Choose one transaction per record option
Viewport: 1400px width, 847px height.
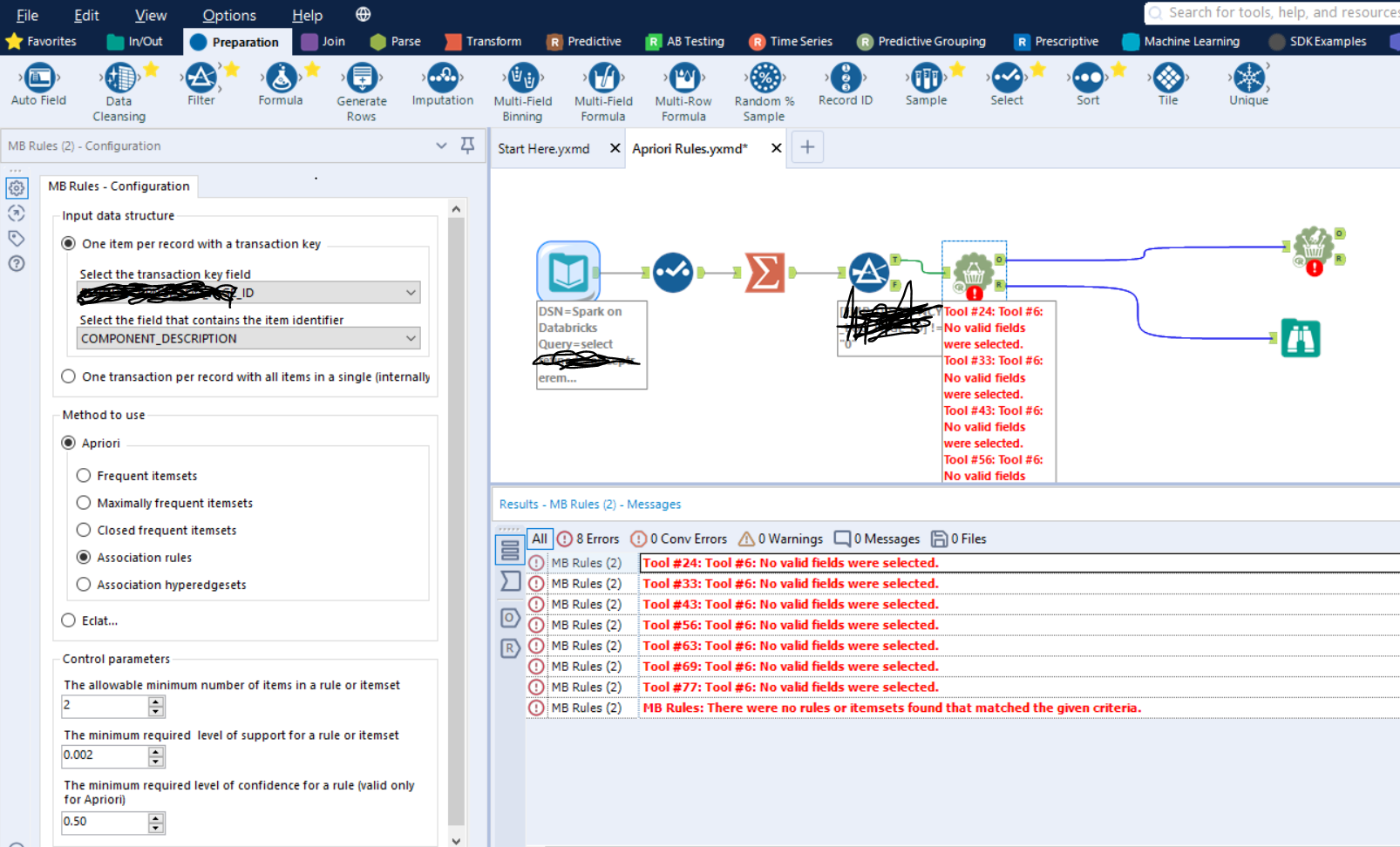68,376
